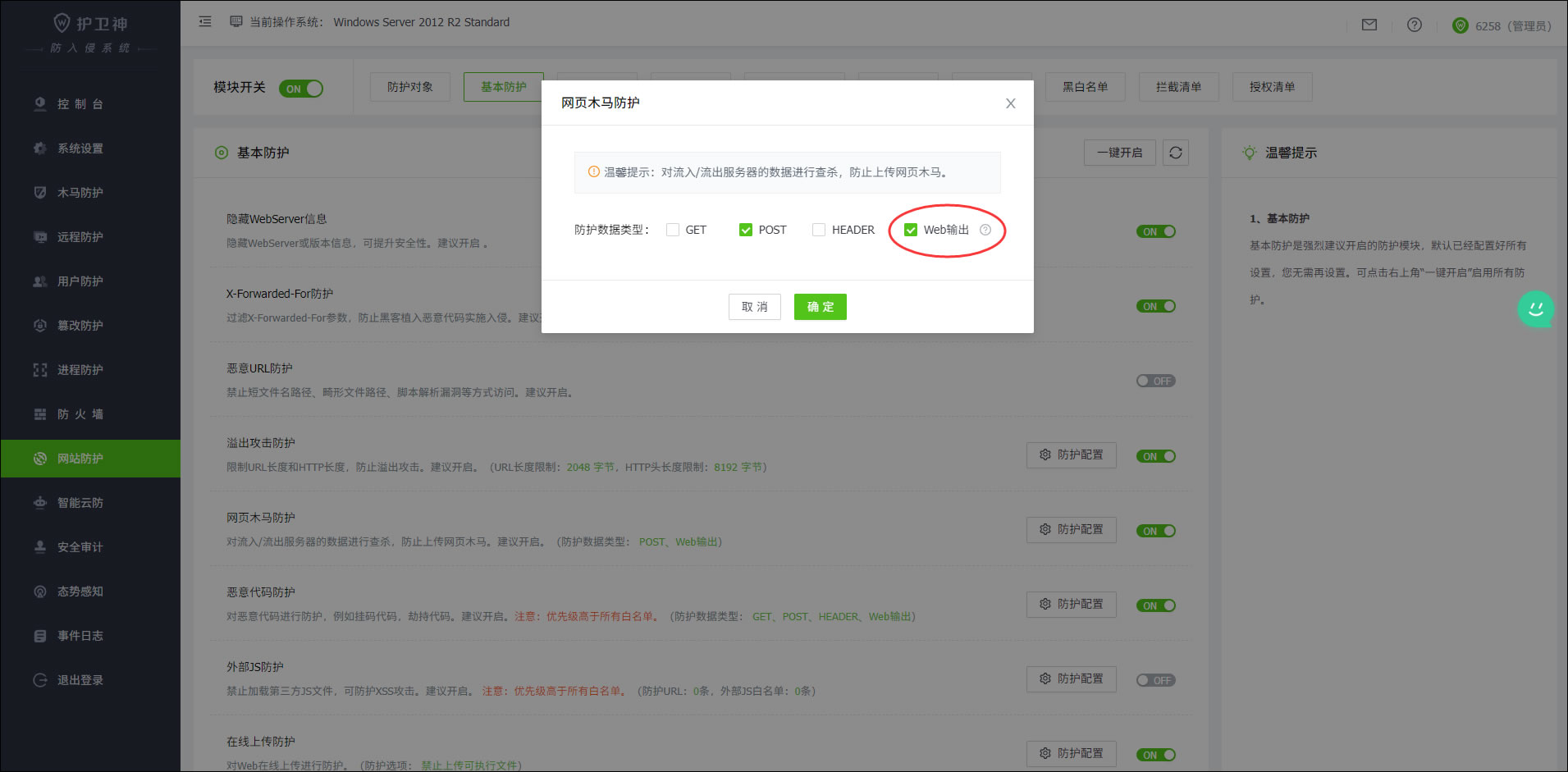Check the HEADER data type option
This screenshot has height=772, width=1568.
pos(819,230)
